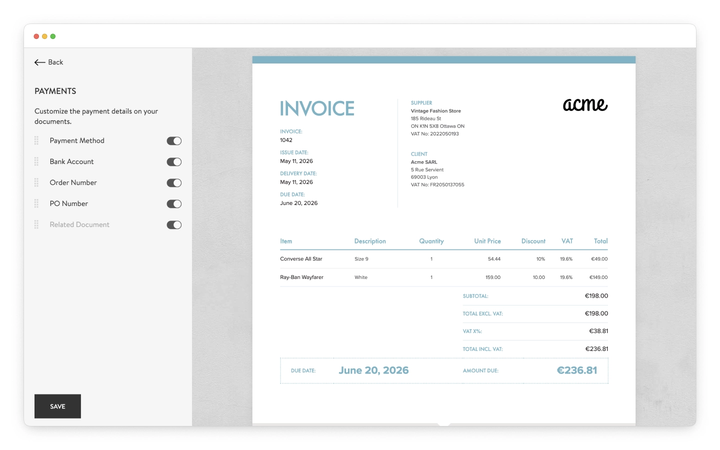The height and width of the screenshot is (450, 720).
Task: Select the Bank Account label
Action: click(x=72, y=162)
